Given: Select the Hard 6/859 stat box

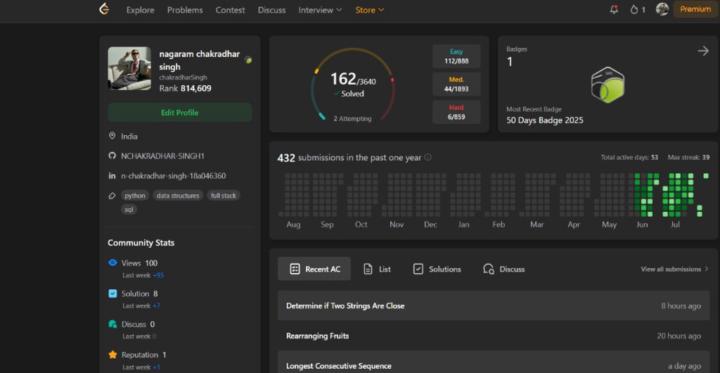Looking at the screenshot, I should (x=456, y=112).
